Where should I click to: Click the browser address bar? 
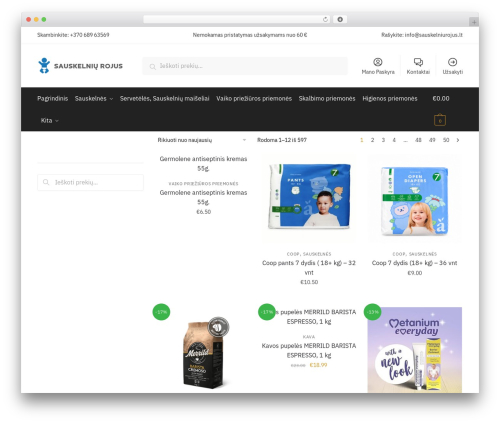[237, 20]
